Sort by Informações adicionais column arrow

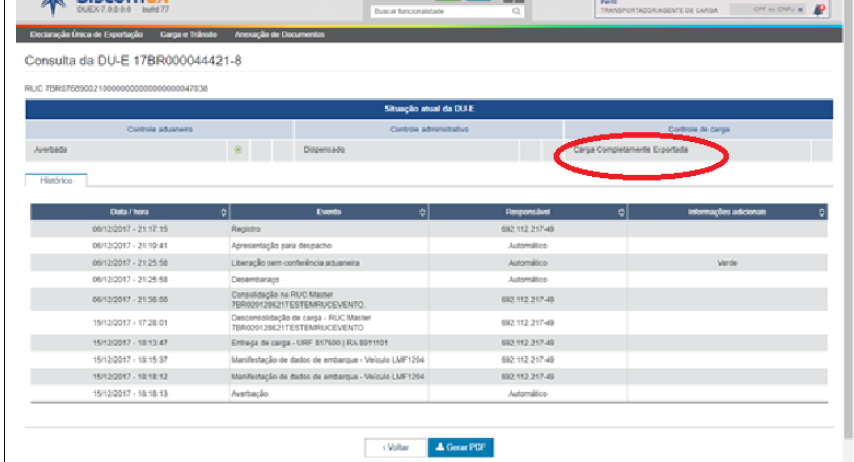click(x=821, y=212)
